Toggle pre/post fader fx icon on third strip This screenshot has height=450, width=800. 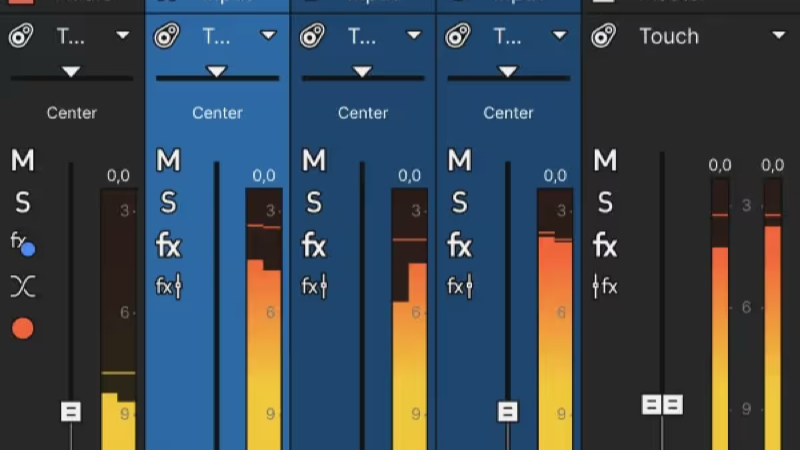coord(314,286)
